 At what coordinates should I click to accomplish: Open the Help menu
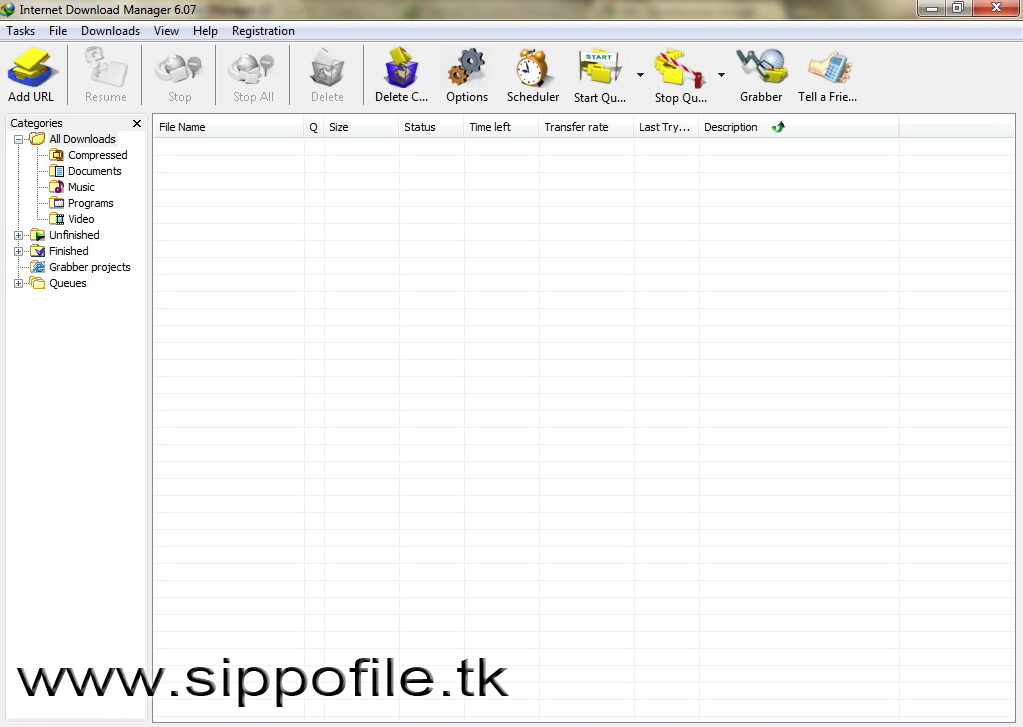coord(205,31)
